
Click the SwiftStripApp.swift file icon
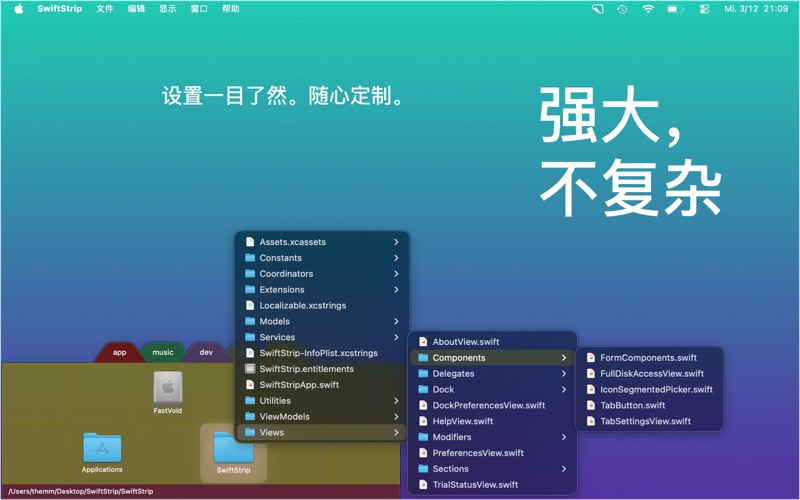coord(249,384)
